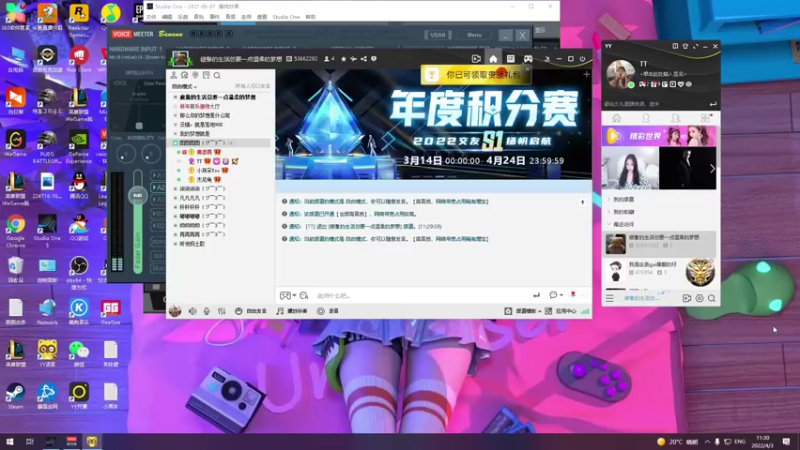This screenshot has width=800, height=450.
Task: Click the VBAN button in Voicemeeter window
Action: click(x=438, y=35)
